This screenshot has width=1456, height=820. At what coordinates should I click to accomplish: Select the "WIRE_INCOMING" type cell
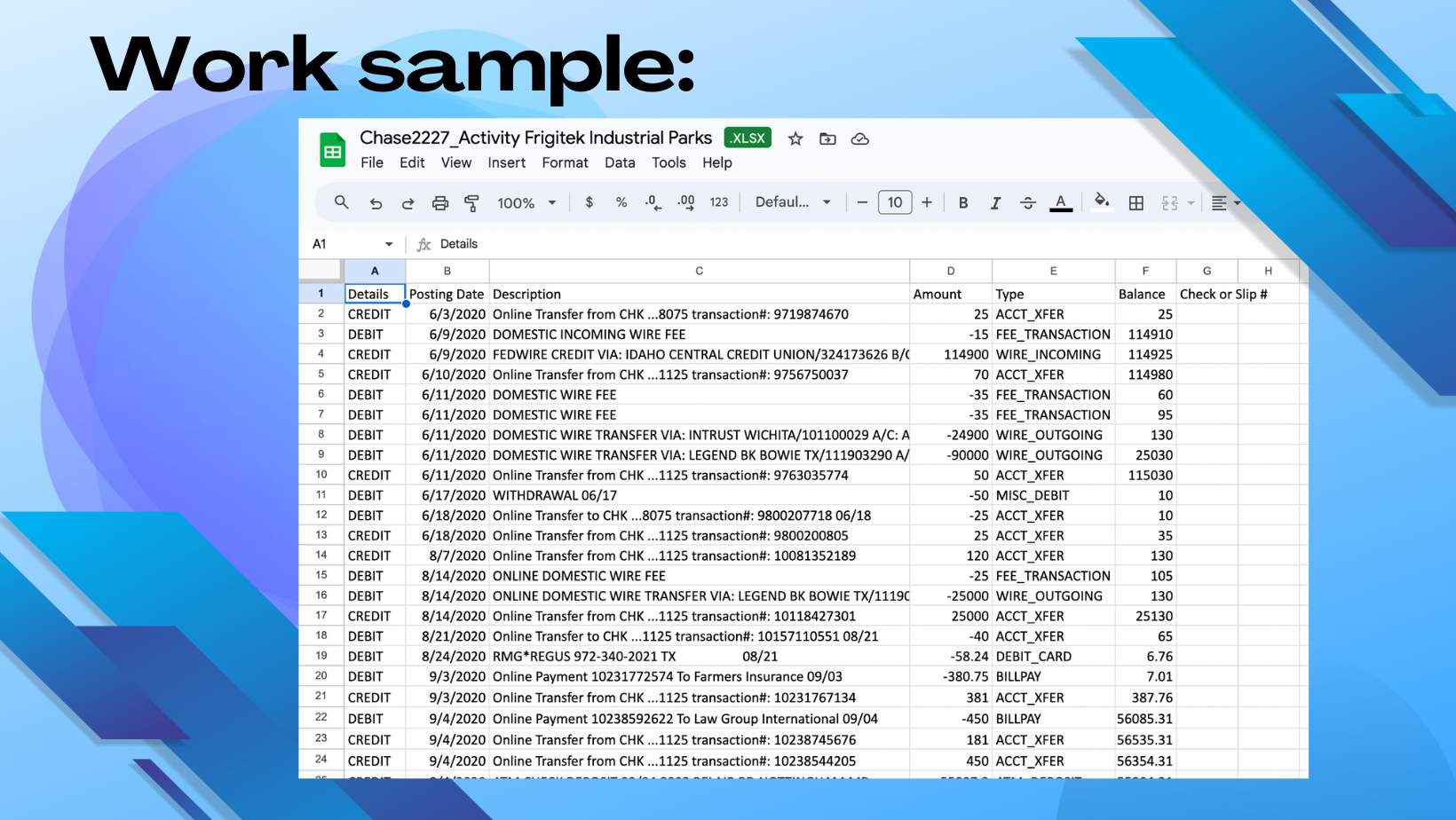tap(1054, 354)
